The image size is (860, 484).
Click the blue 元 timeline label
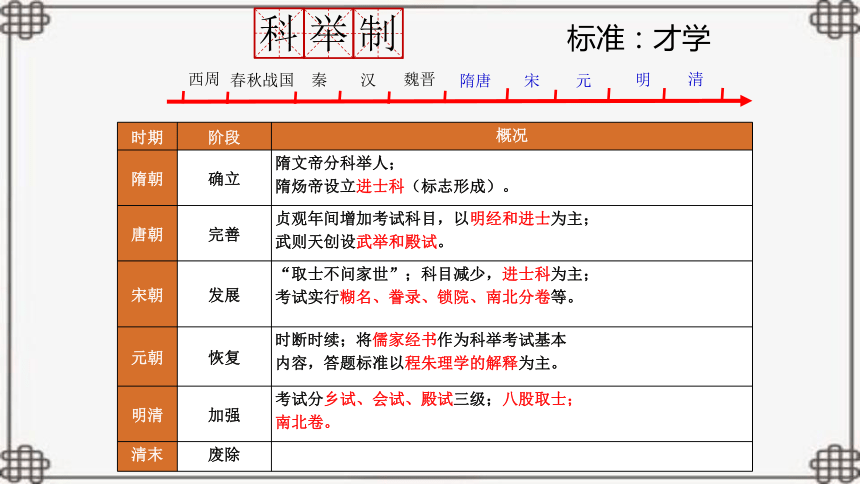tap(584, 81)
